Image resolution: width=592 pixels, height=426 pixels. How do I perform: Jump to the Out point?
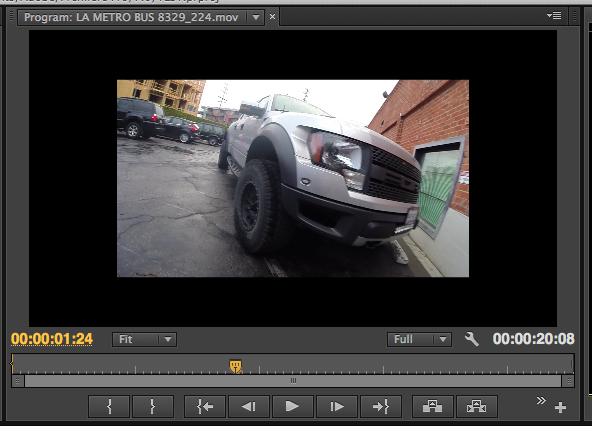click(381, 406)
